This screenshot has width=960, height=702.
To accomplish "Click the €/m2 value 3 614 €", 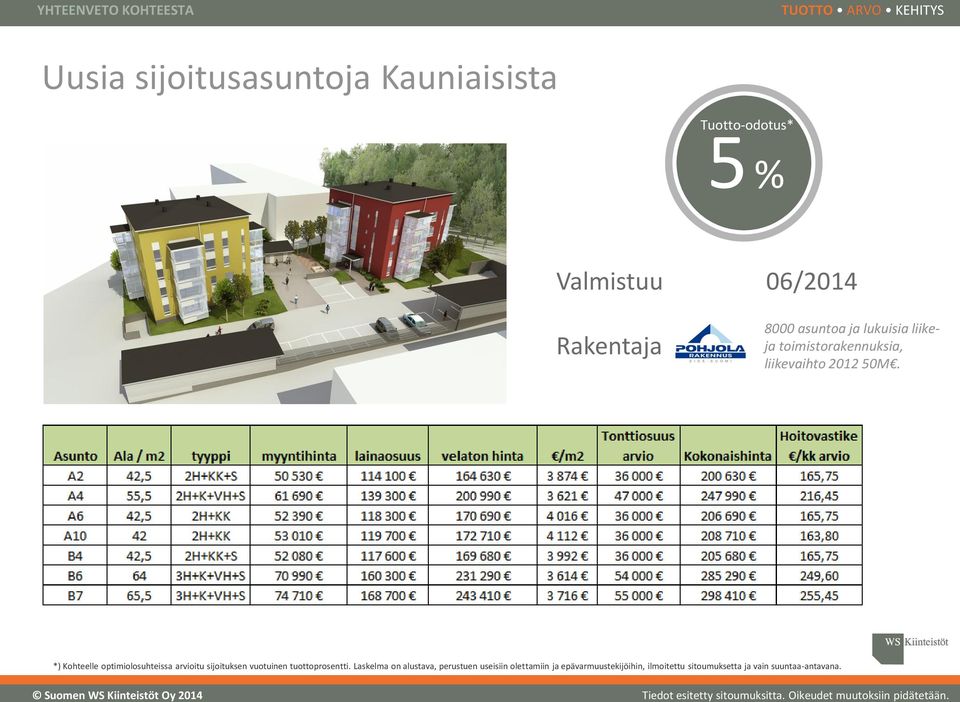I will coord(567,575).
